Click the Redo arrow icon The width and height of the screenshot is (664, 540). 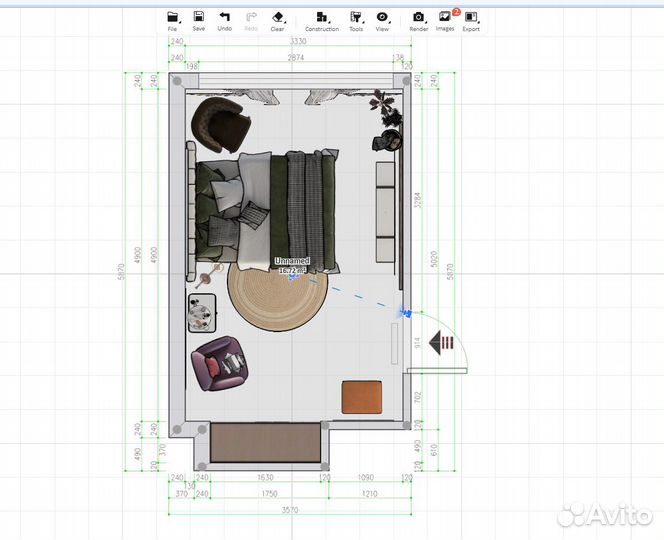251,17
